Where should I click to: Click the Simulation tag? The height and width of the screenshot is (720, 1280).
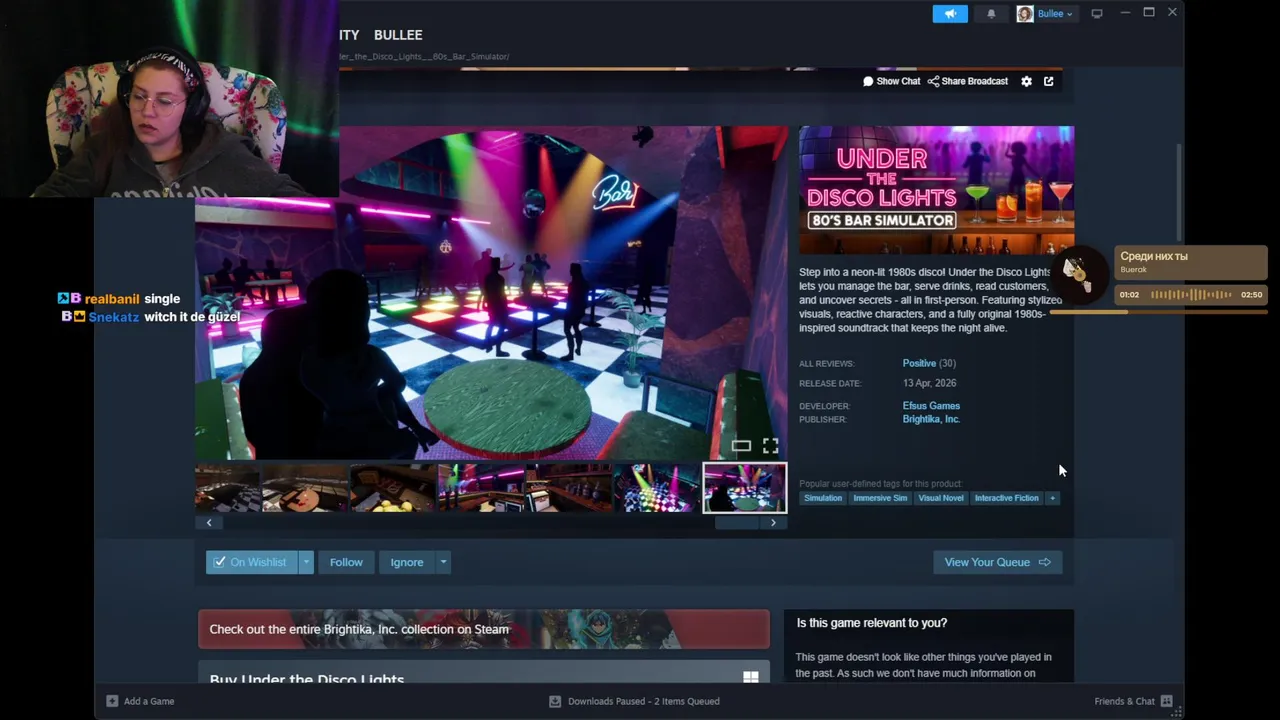point(823,498)
